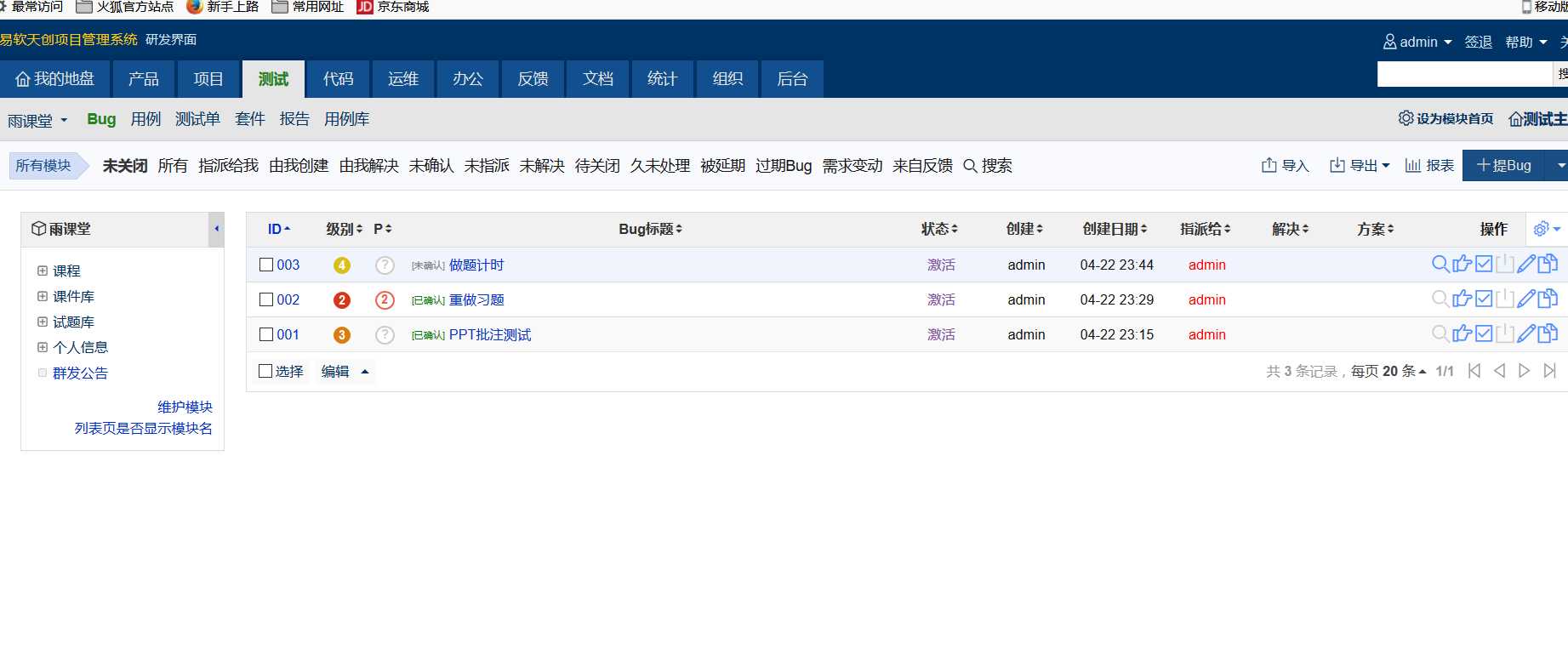
Task: Open the 用例 submenu tab
Action: [145, 119]
